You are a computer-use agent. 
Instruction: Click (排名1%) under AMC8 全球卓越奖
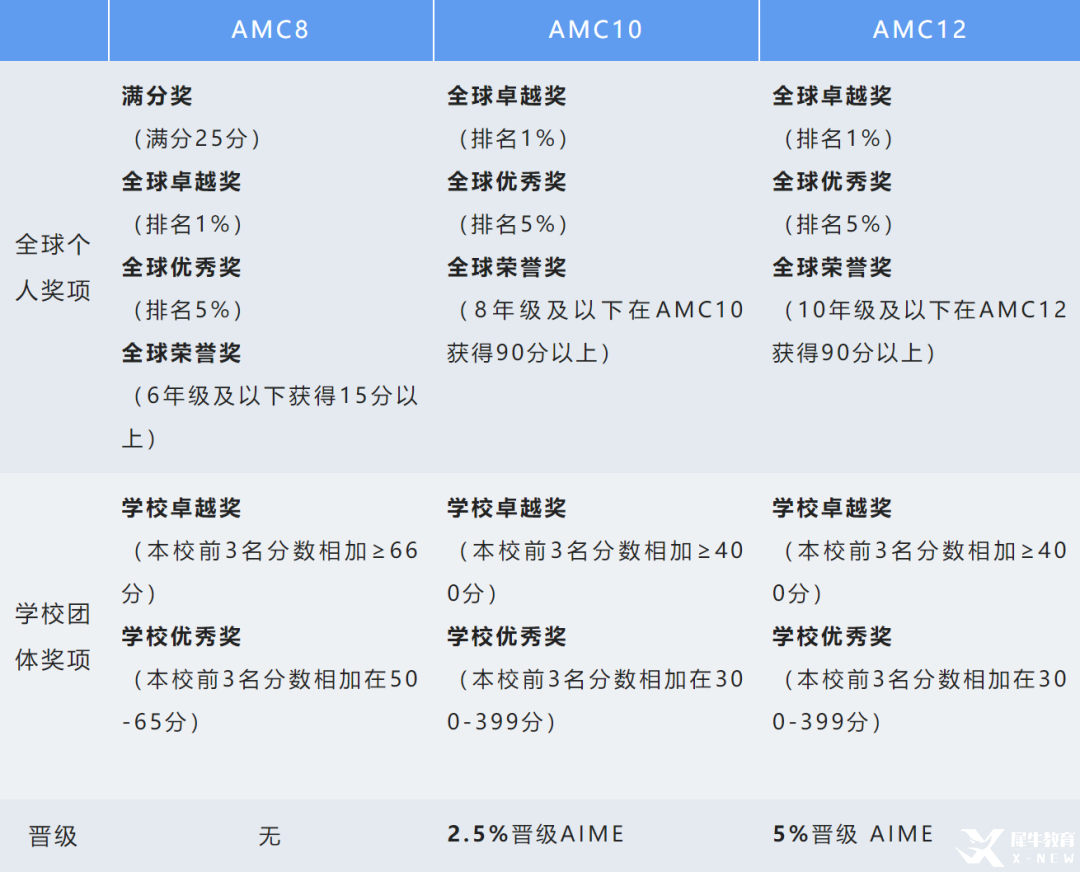pyautogui.click(x=187, y=225)
